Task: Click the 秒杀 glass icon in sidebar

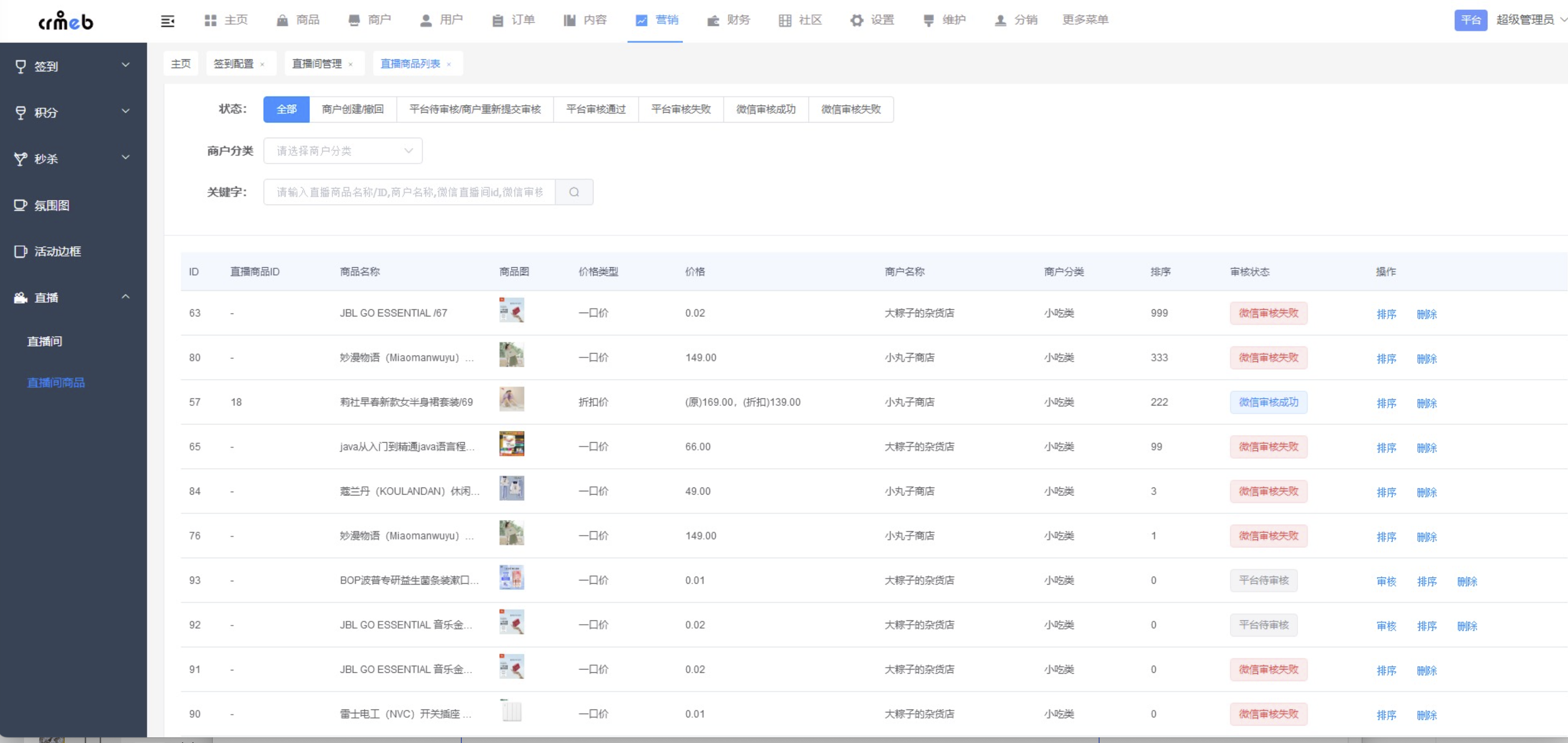Action: tap(21, 159)
